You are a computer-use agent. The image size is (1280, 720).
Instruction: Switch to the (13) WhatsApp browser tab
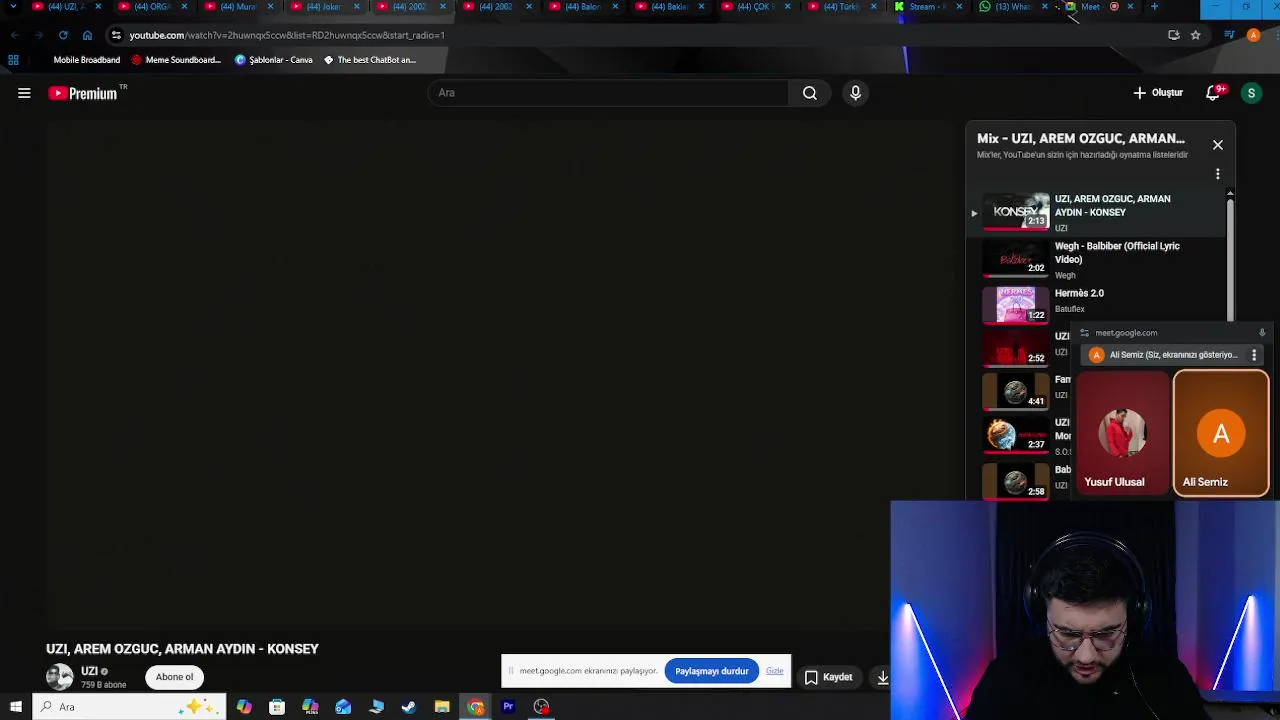click(x=1012, y=7)
